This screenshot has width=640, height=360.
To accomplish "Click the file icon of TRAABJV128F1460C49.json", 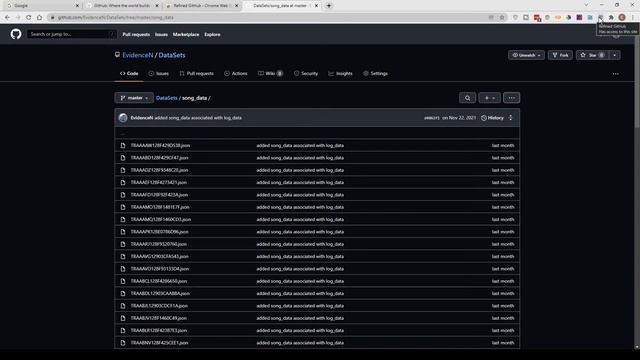I will 123,318.
